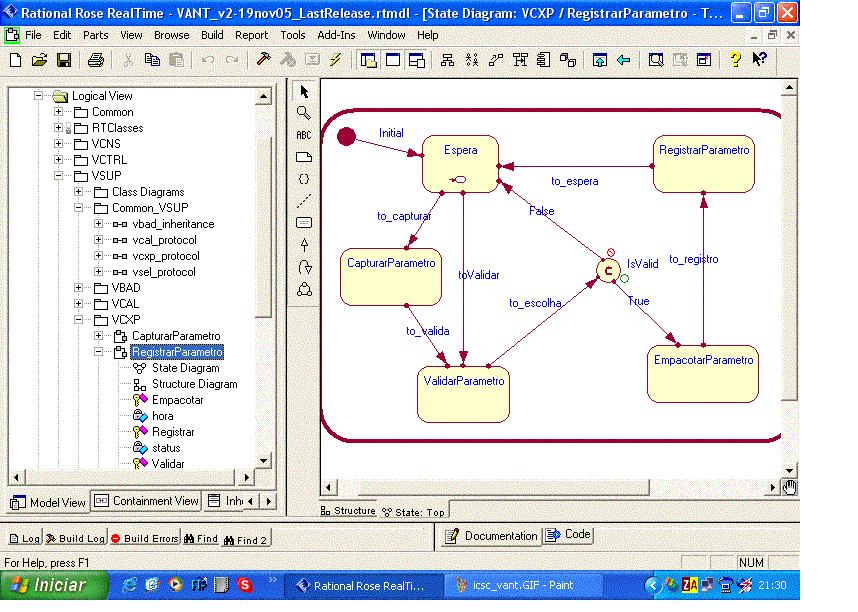Click the context help pointer icon

(760, 59)
